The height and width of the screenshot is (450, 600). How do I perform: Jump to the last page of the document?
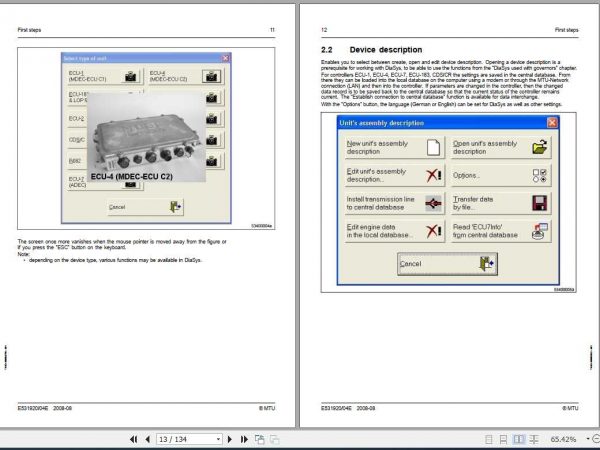coord(244,439)
